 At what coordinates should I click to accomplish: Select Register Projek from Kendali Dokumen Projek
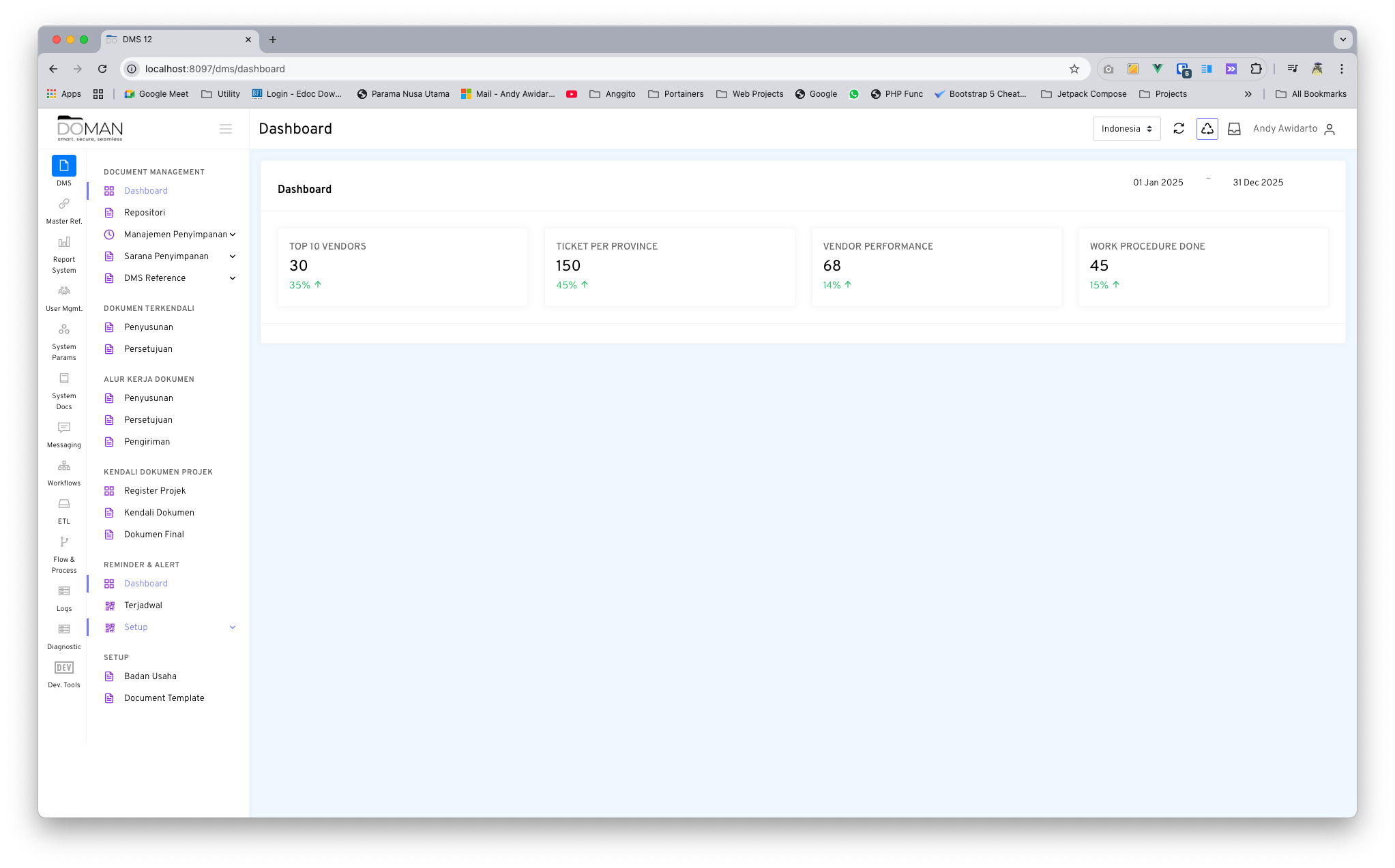point(155,490)
